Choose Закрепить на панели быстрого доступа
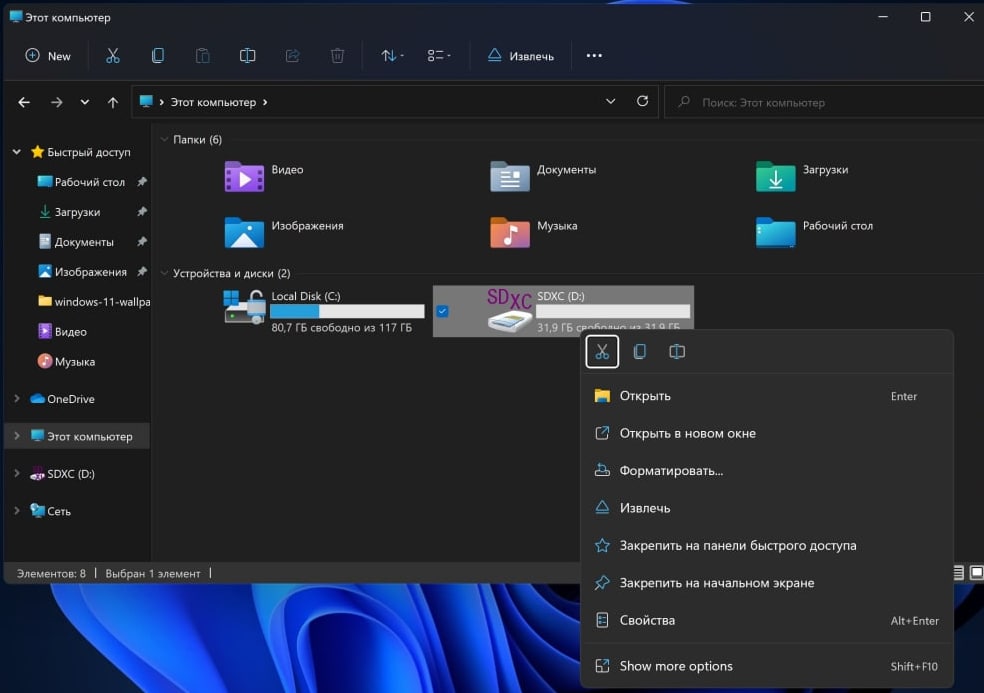The width and height of the screenshot is (984, 693). point(767,545)
